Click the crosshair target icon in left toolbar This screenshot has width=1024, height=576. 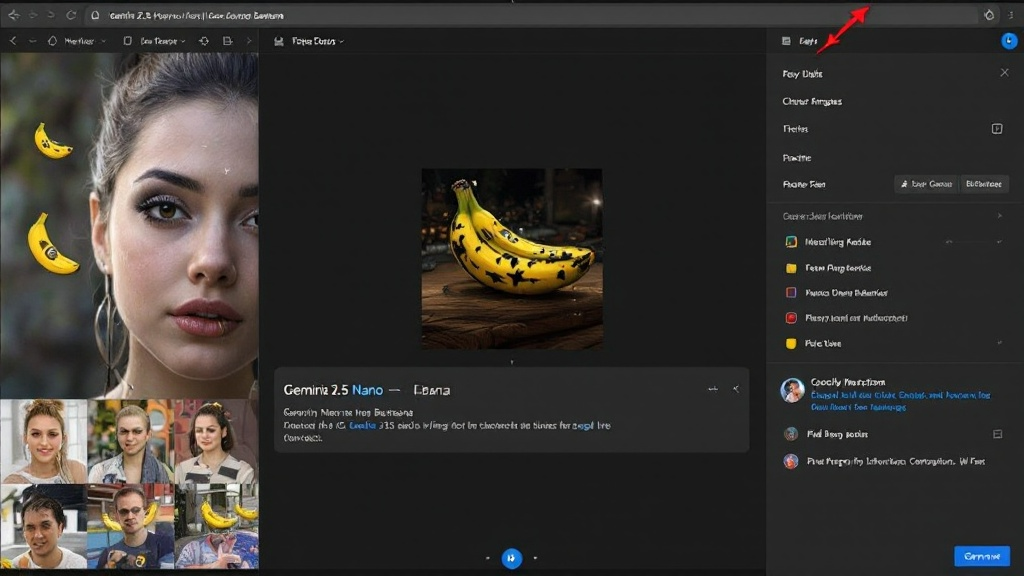click(204, 40)
